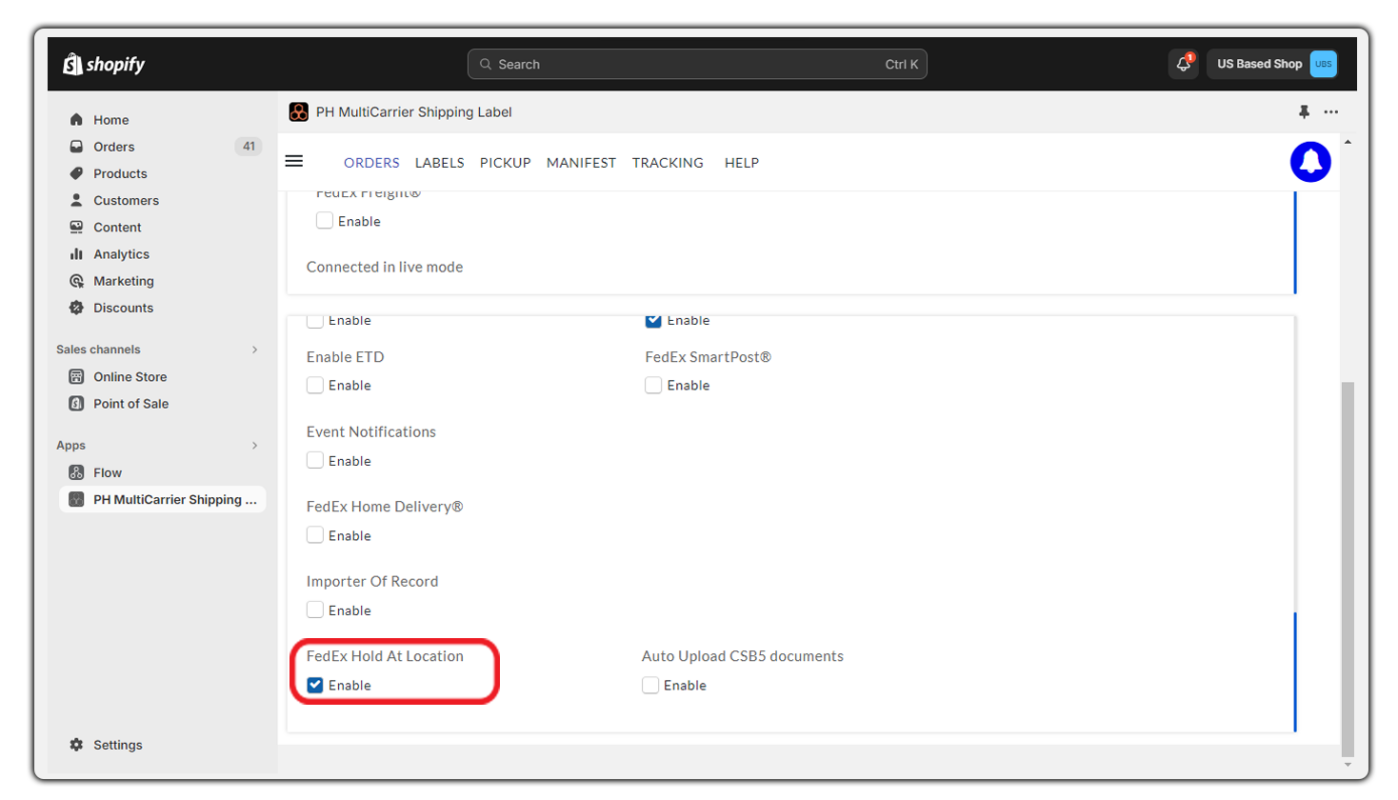The image size is (1398, 800).
Task: Open the MANIFEST tab
Action: coord(581,163)
